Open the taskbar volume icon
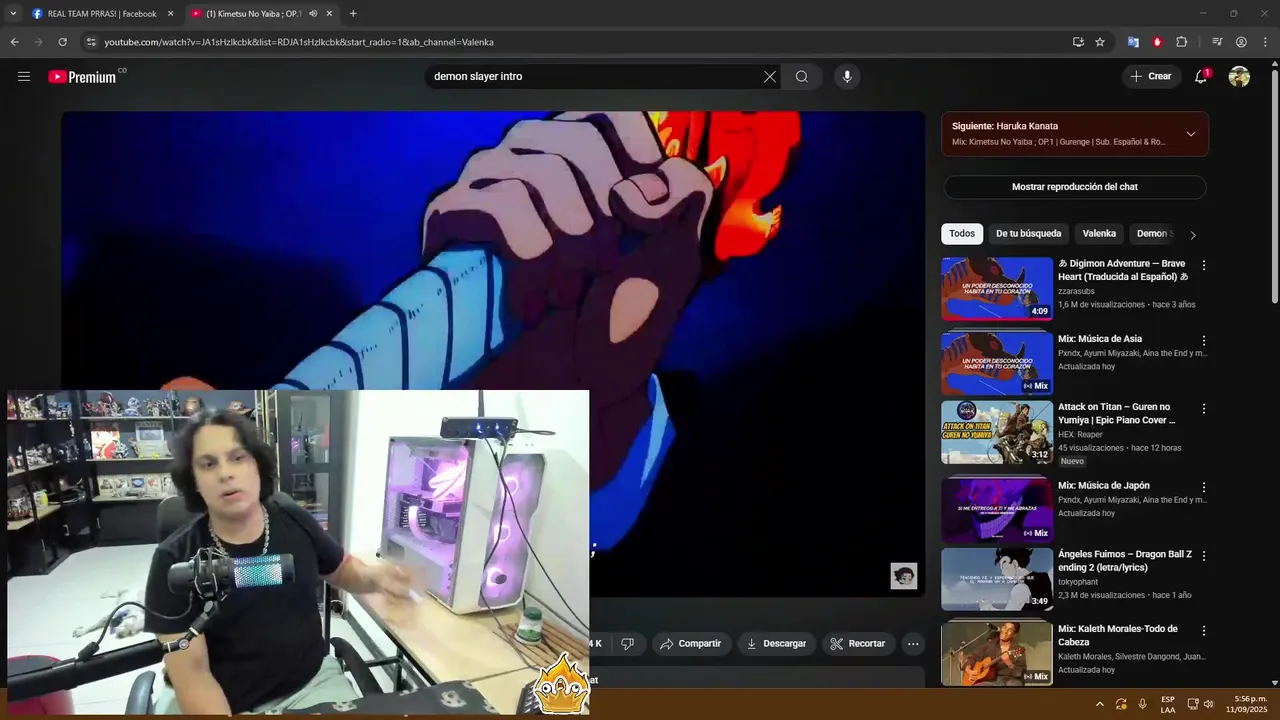Viewport: 1280px width, 720px height. (x=1208, y=704)
